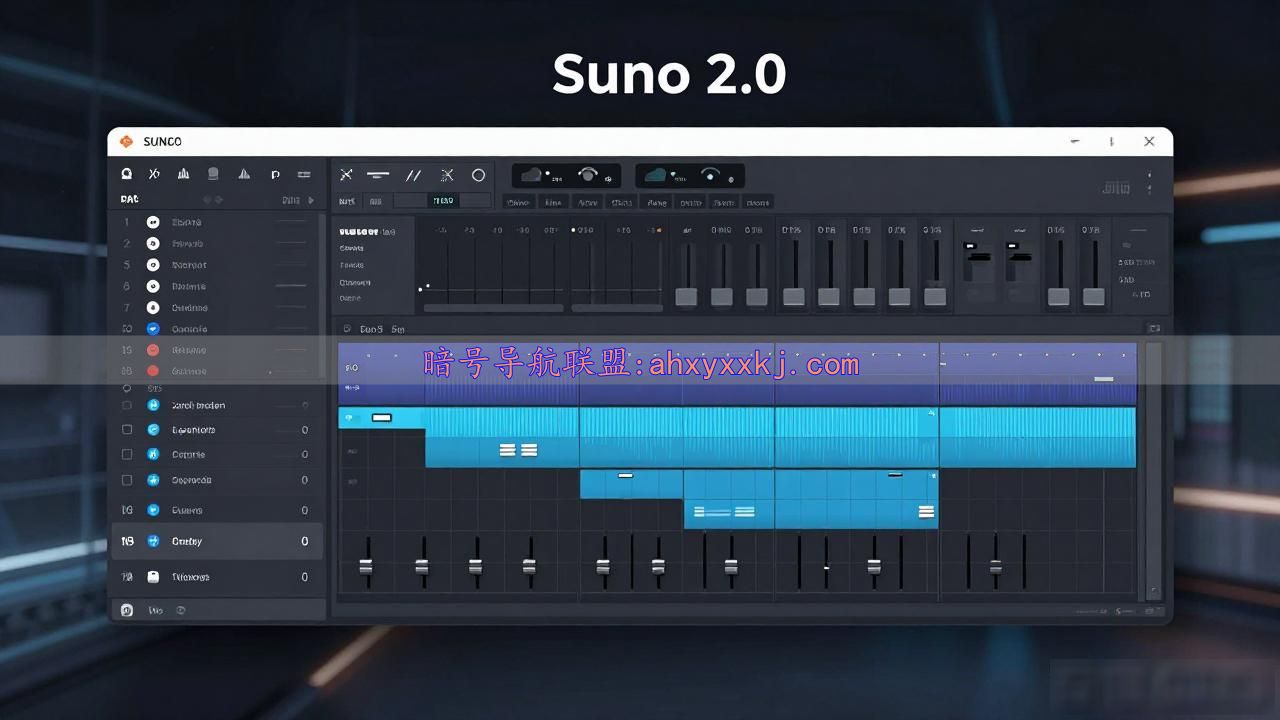Select the horizontal line tool in main toolbar
Viewport: 1280px width, 720px height.
(x=378, y=175)
